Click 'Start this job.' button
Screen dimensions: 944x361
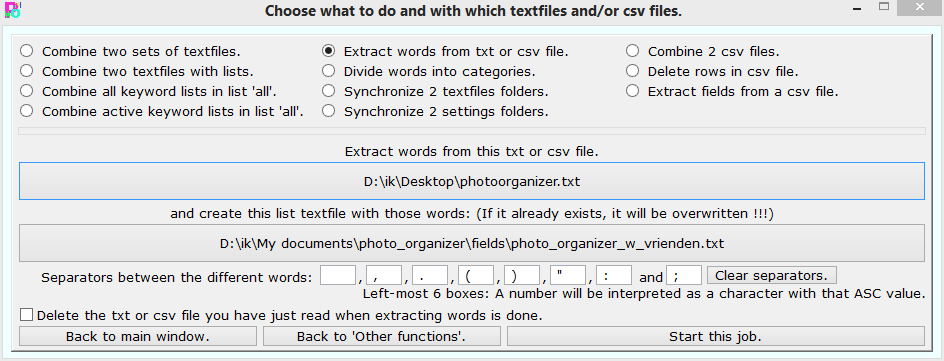pyautogui.click(x=716, y=336)
